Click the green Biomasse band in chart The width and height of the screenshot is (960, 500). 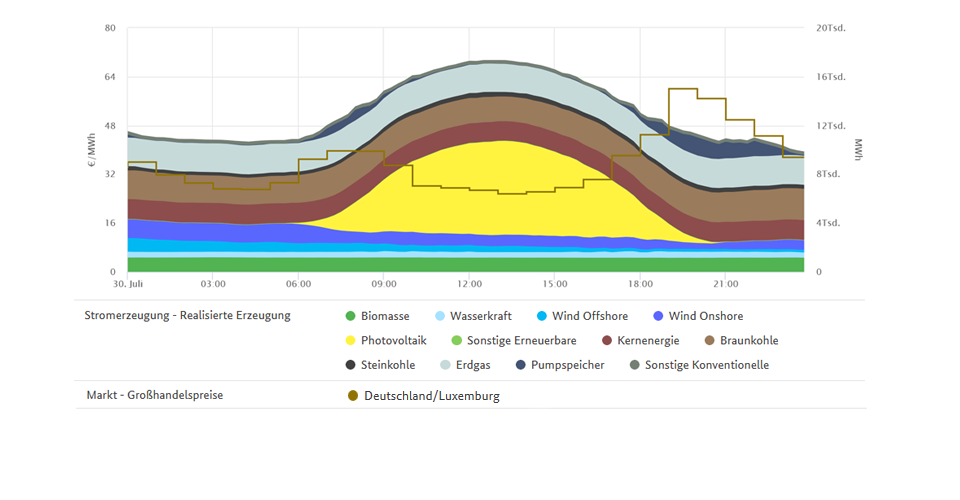tap(465, 264)
